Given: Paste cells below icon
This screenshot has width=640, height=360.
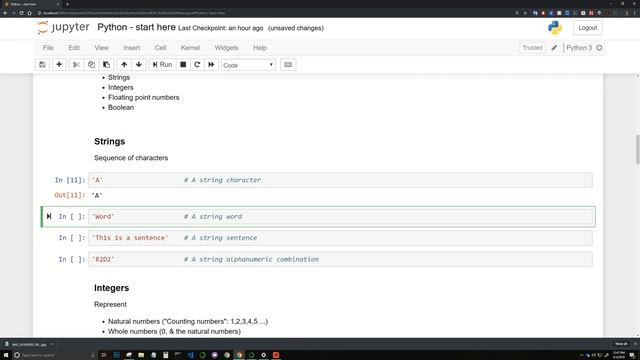Looking at the screenshot, I should (106, 64).
